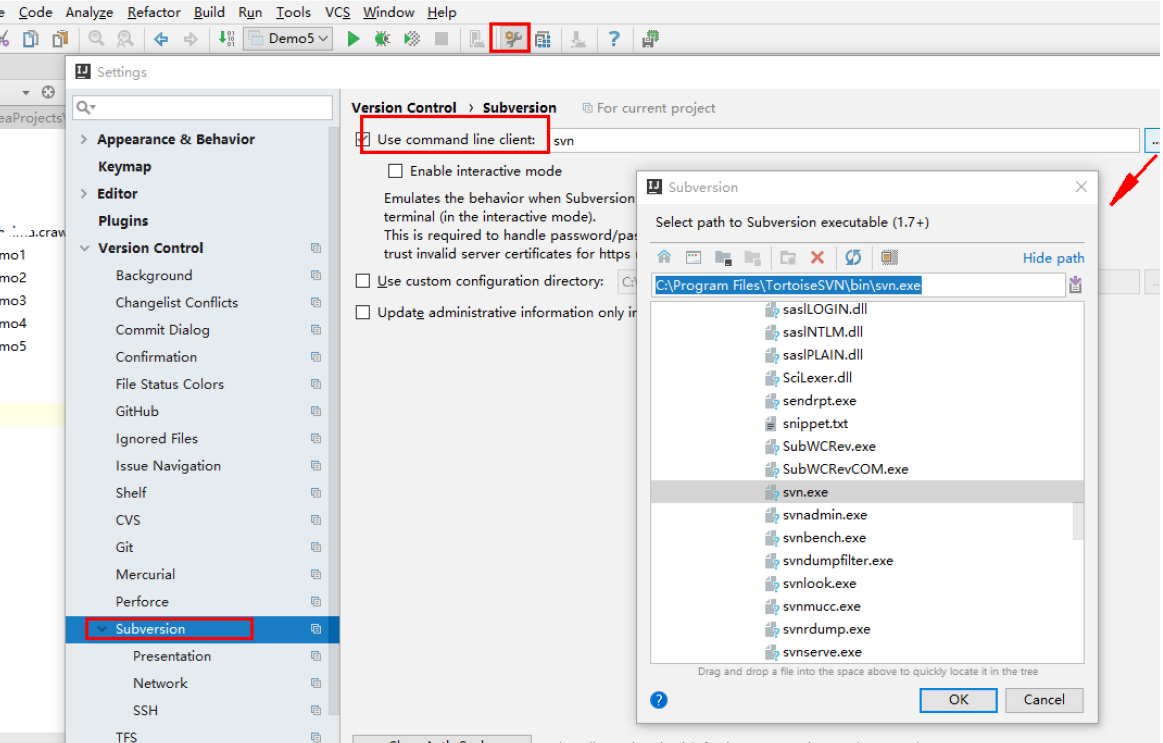The height and width of the screenshot is (743, 1163).
Task: Click the Copy toolbar icon
Action: pos(30,39)
